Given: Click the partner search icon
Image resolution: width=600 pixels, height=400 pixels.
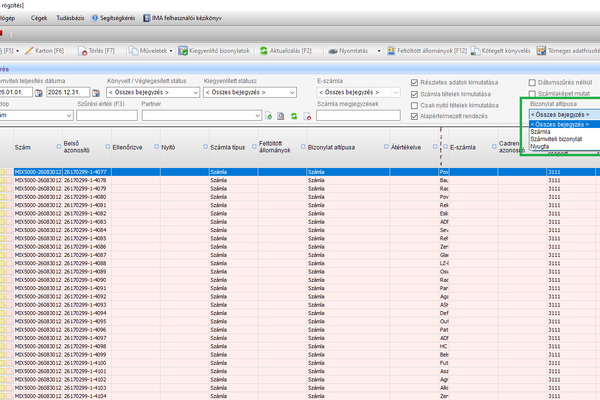Looking at the screenshot, I should pos(281,116).
